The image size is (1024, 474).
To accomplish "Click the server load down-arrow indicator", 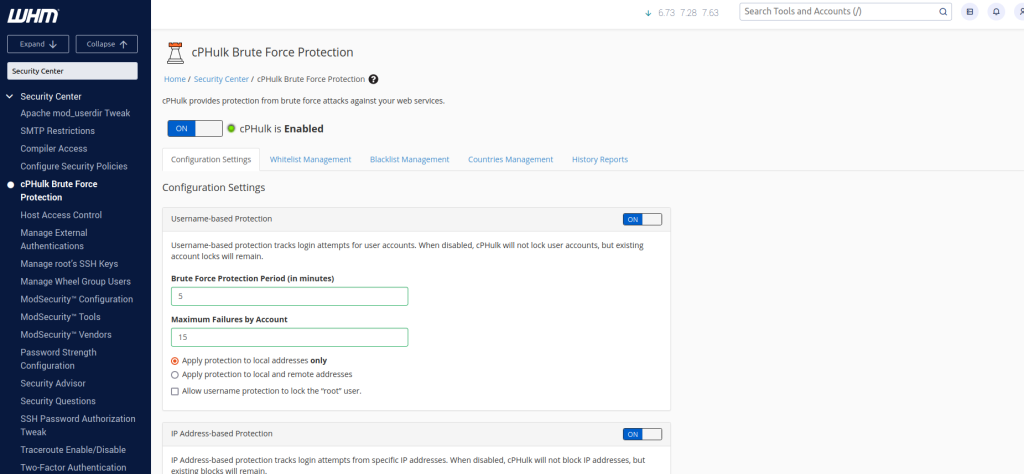I will click(x=648, y=13).
